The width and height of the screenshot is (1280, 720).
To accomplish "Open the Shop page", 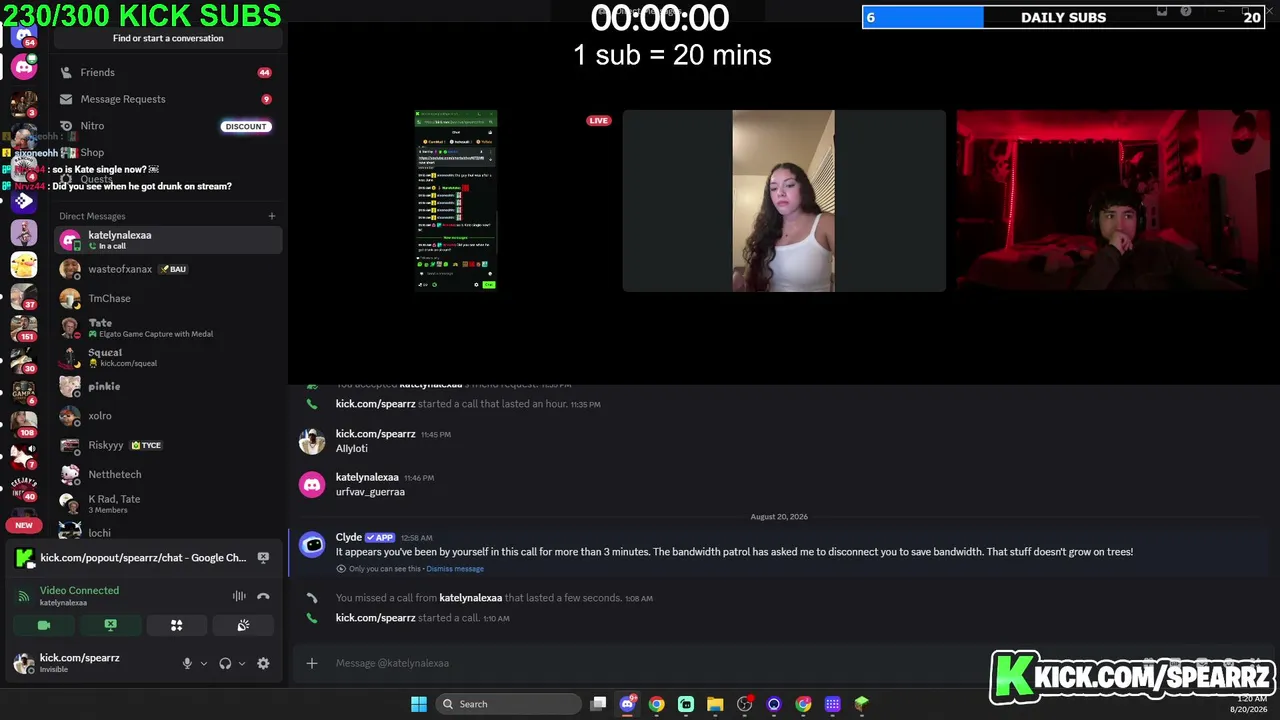I will [168, 152].
